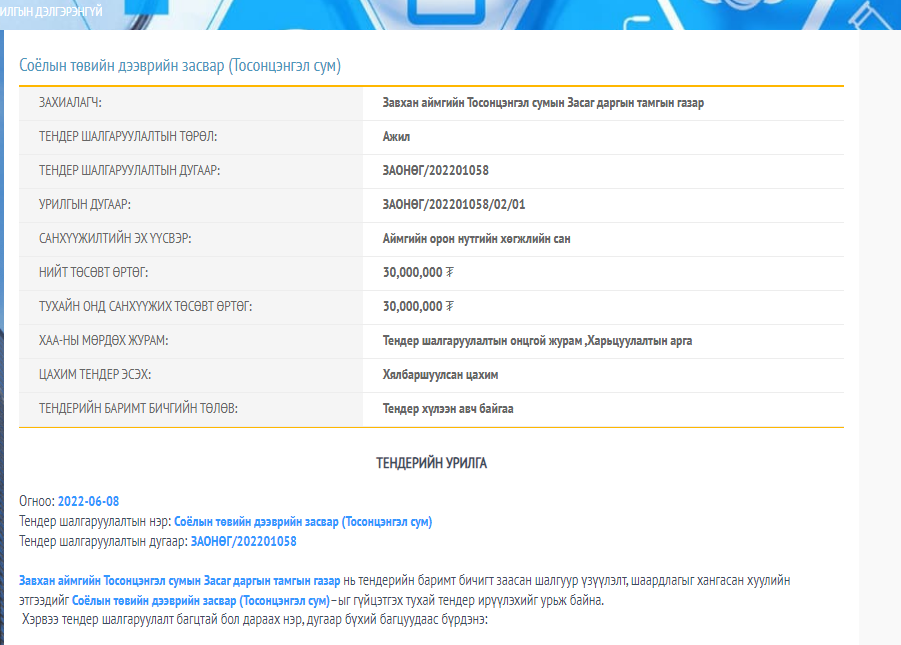Click the funding source 'Аймгийн орон нутгийн хөгжлийн сан'
Image resolution: width=901 pixels, height=645 pixels.
point(476,239)
